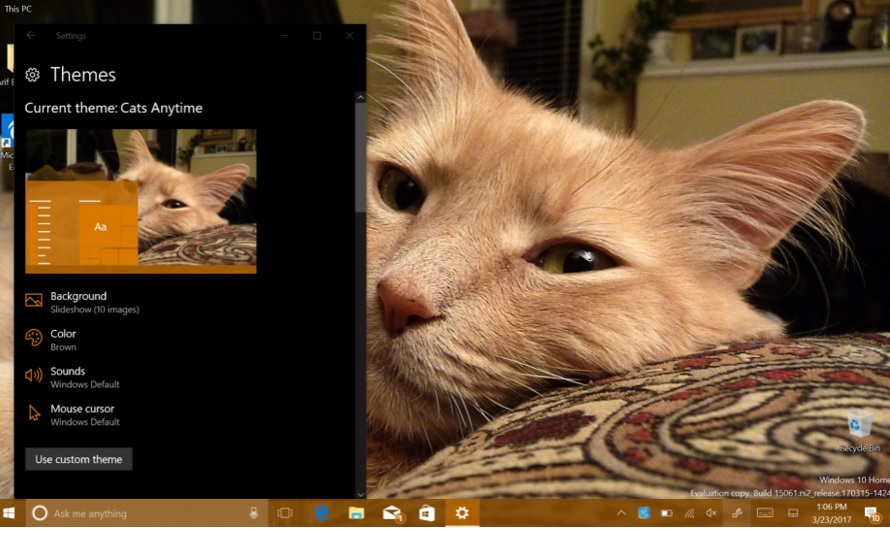
Task: Mute using the taskbar volume icon
Action: tap(711, 513)
